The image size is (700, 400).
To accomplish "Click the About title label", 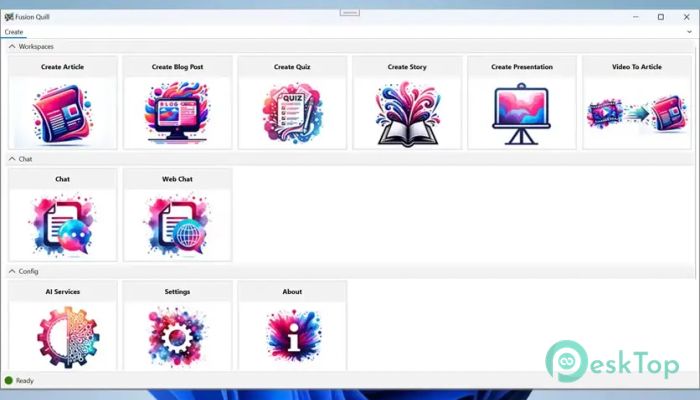I will pos(292,292).
